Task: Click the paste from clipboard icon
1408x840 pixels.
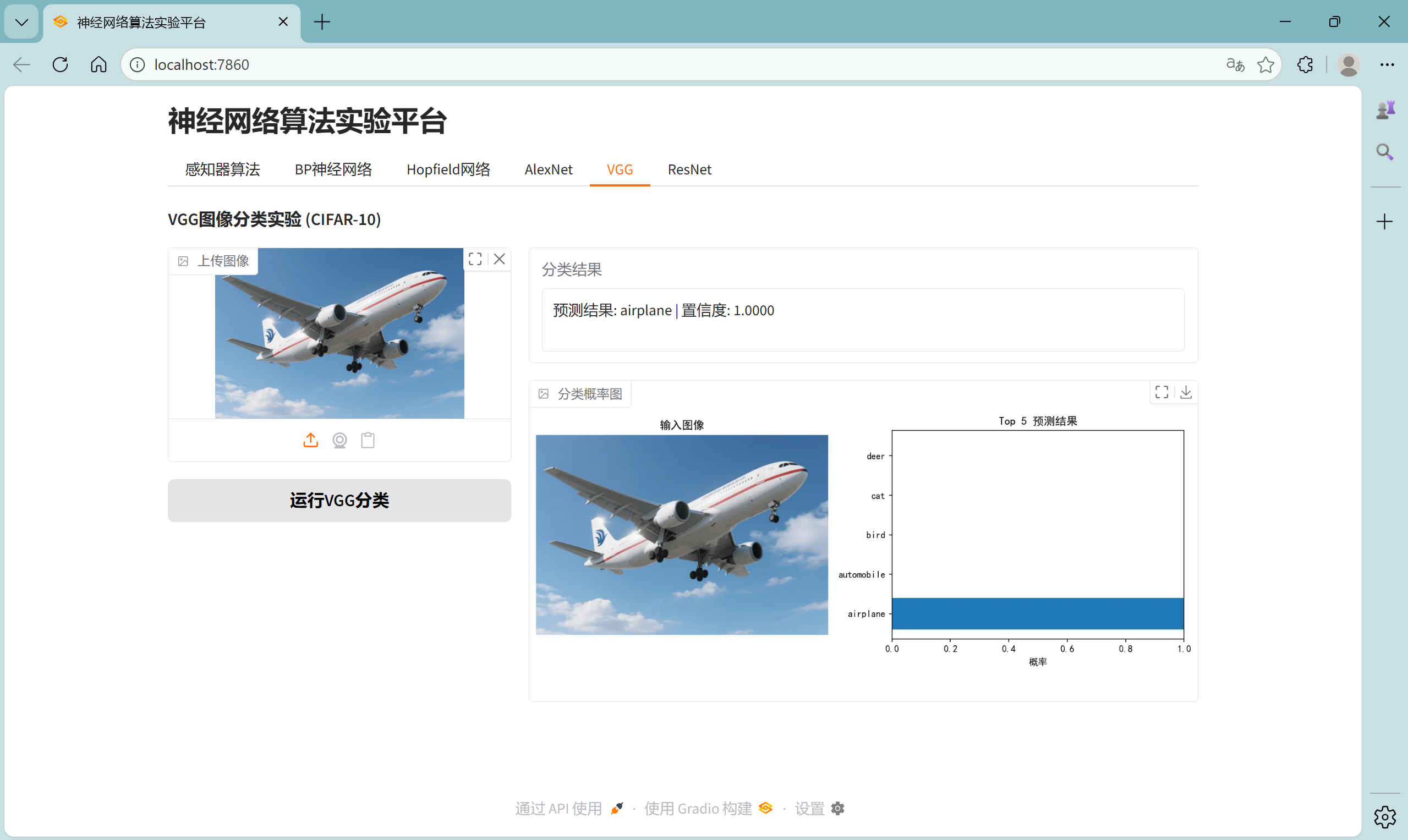Action: click(368, 440)
